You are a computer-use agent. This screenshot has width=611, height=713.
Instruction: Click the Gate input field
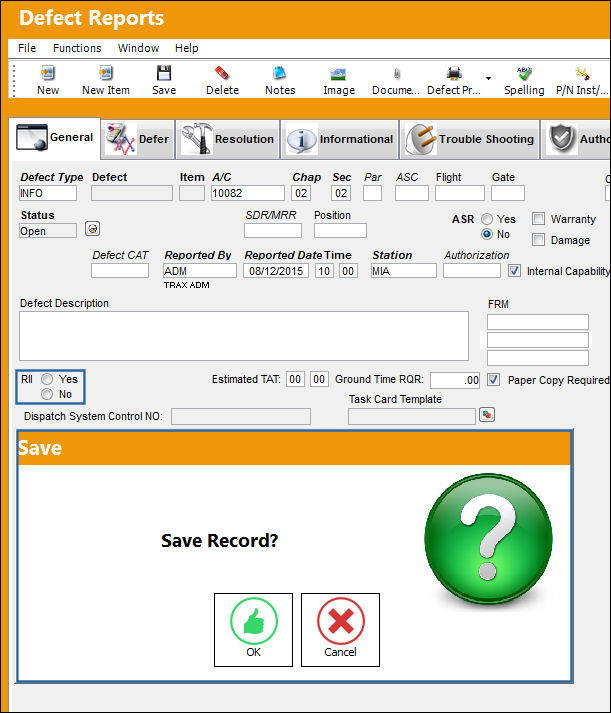click(x=508, y=193)
